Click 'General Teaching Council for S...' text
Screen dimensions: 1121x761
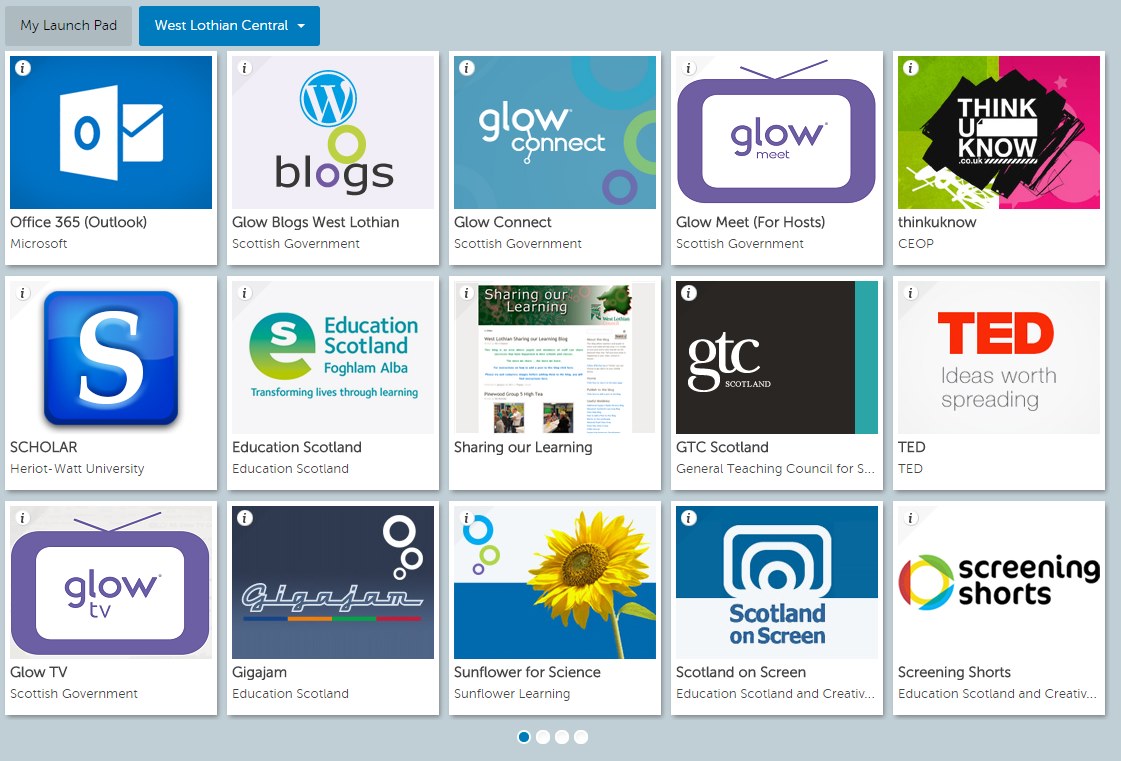775,468
